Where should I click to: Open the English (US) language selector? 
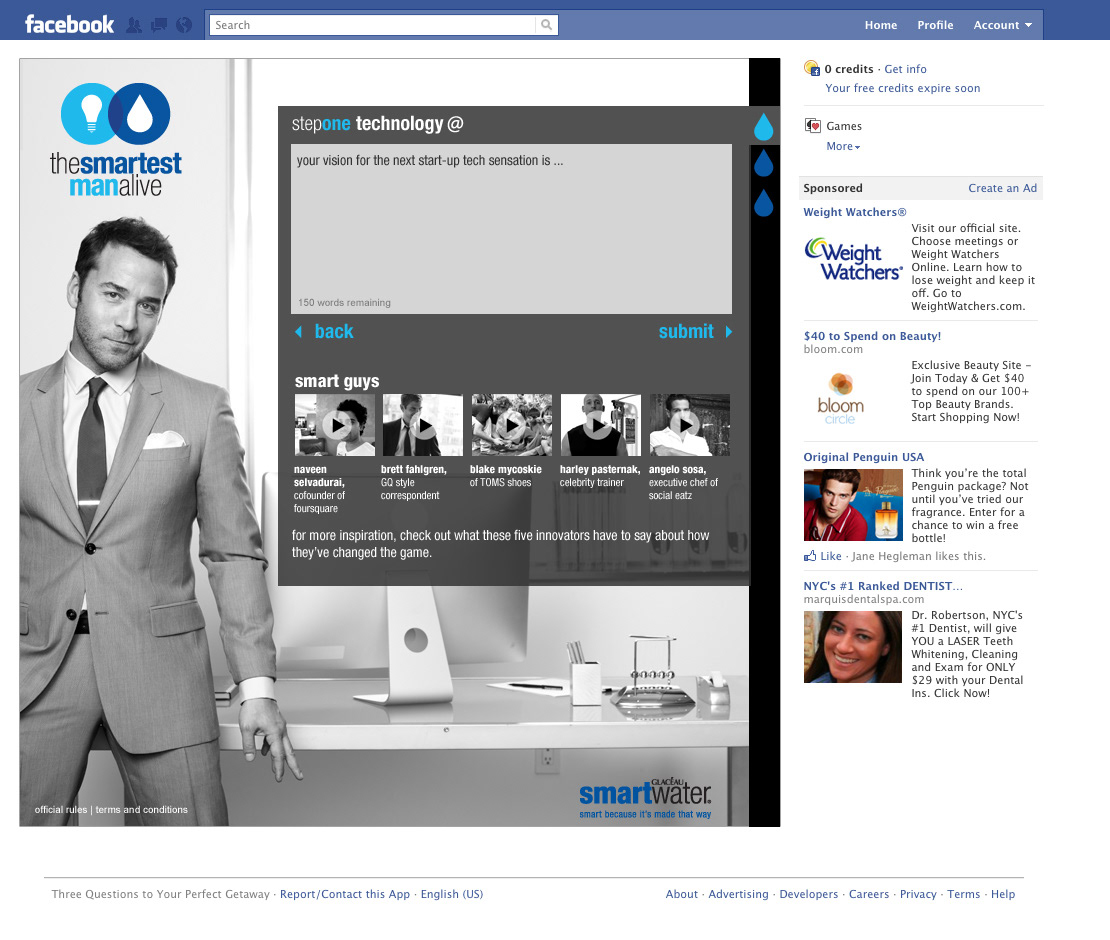[x=451, y=894]
